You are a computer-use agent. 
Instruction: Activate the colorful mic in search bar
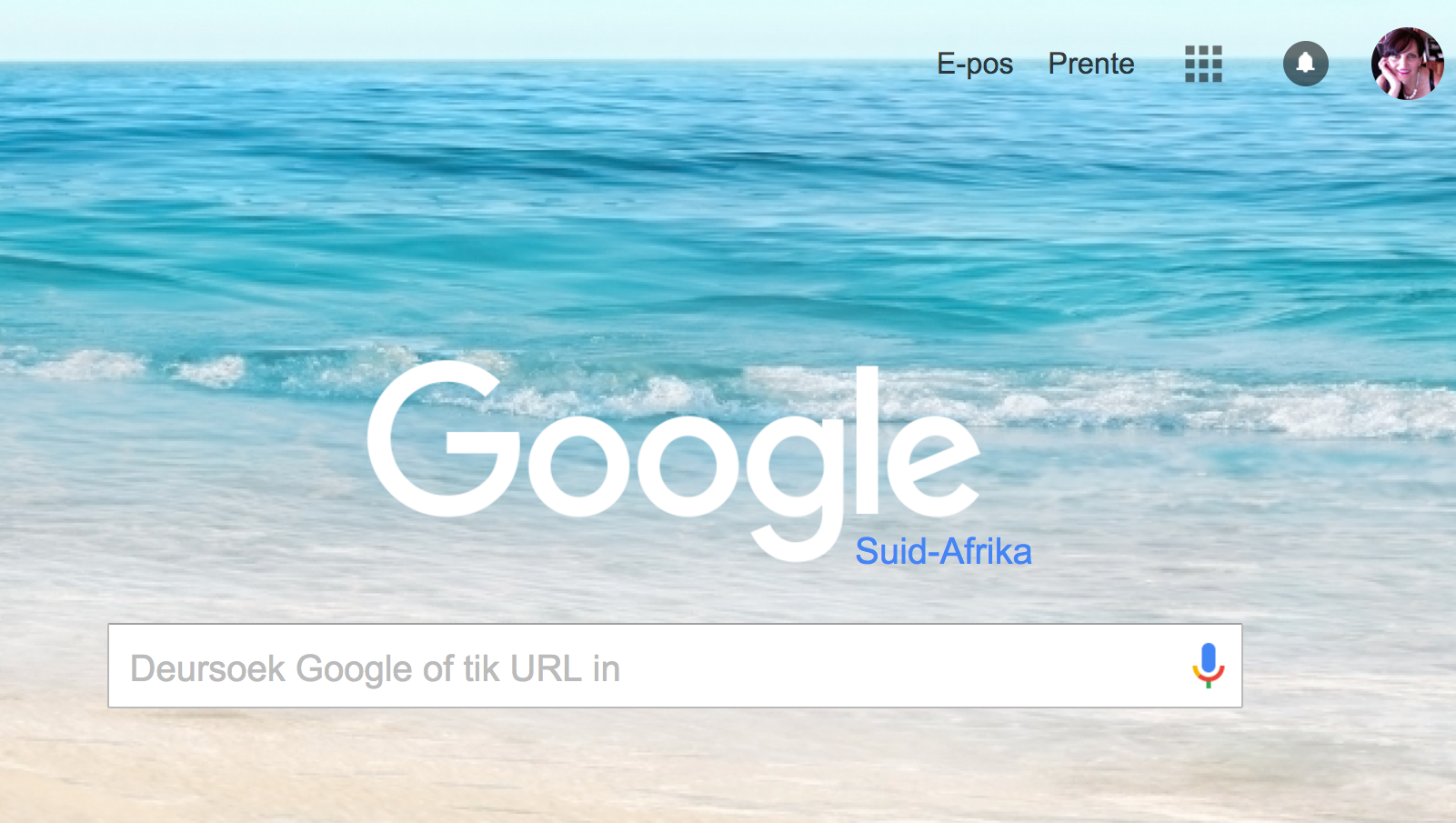(x=1209, y=666)
